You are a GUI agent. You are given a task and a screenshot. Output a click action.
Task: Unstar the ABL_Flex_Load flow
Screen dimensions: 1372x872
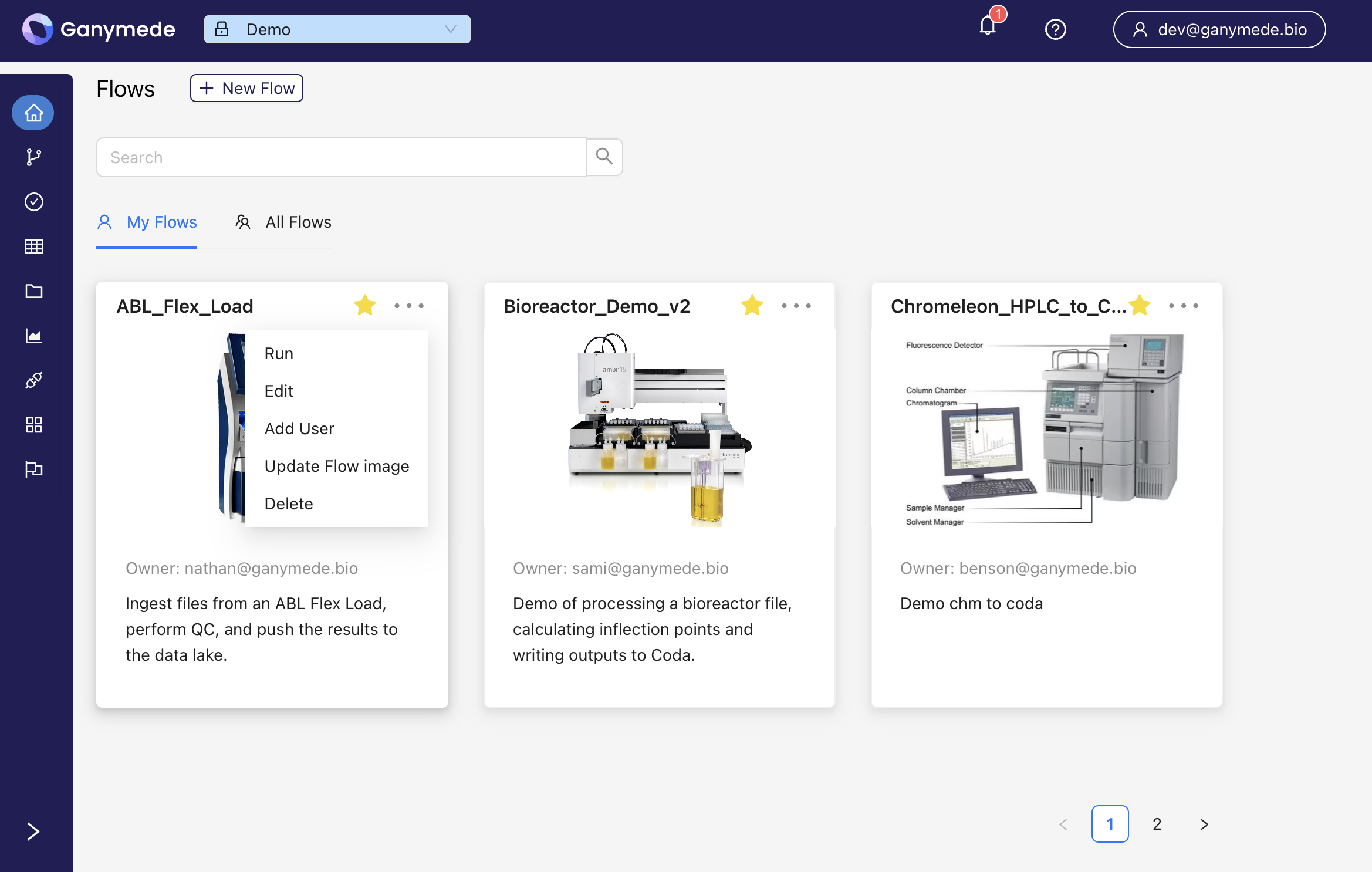coord(364,305)
